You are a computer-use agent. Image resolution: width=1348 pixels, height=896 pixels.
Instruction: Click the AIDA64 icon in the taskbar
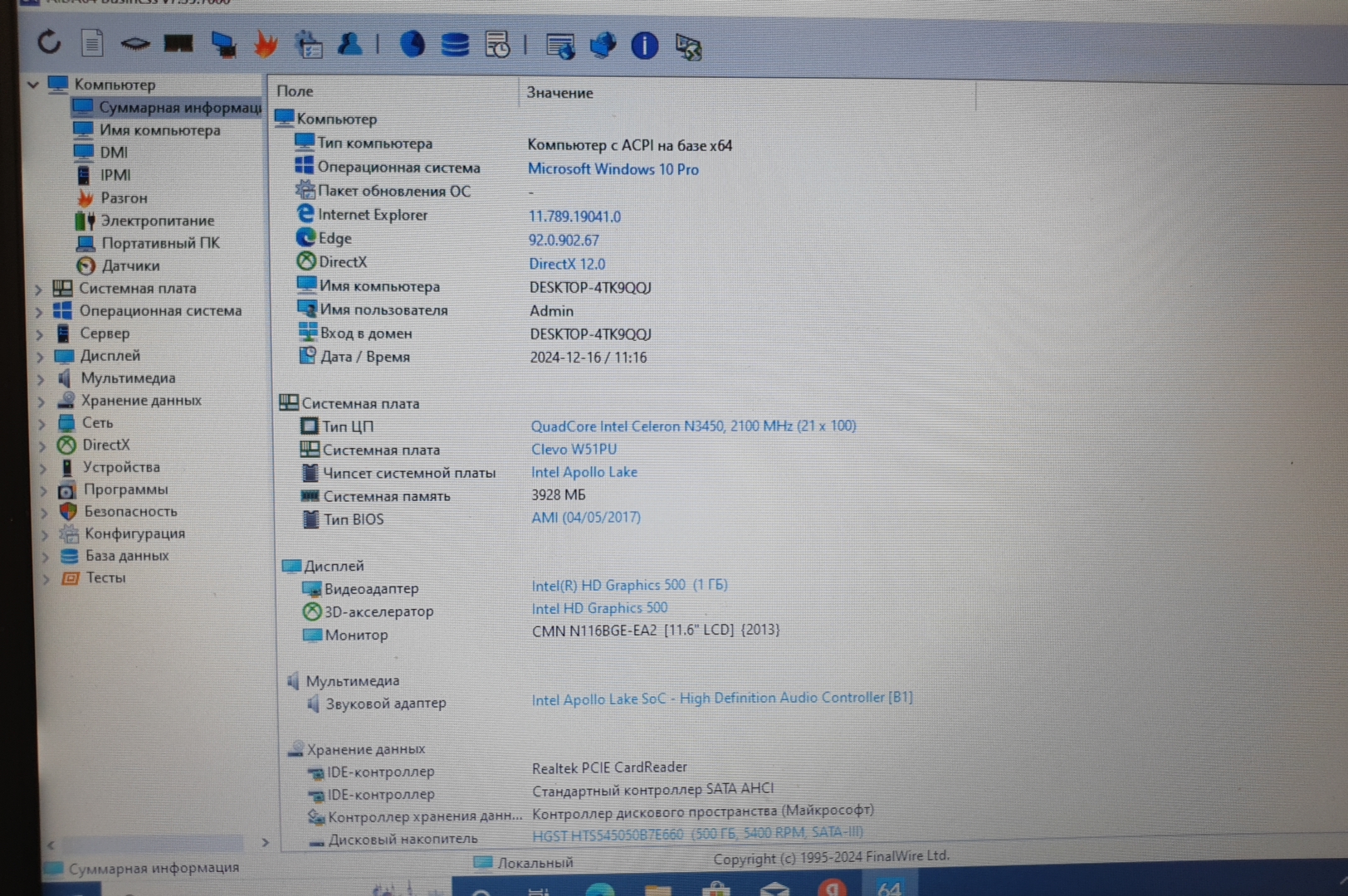(889, 886)
